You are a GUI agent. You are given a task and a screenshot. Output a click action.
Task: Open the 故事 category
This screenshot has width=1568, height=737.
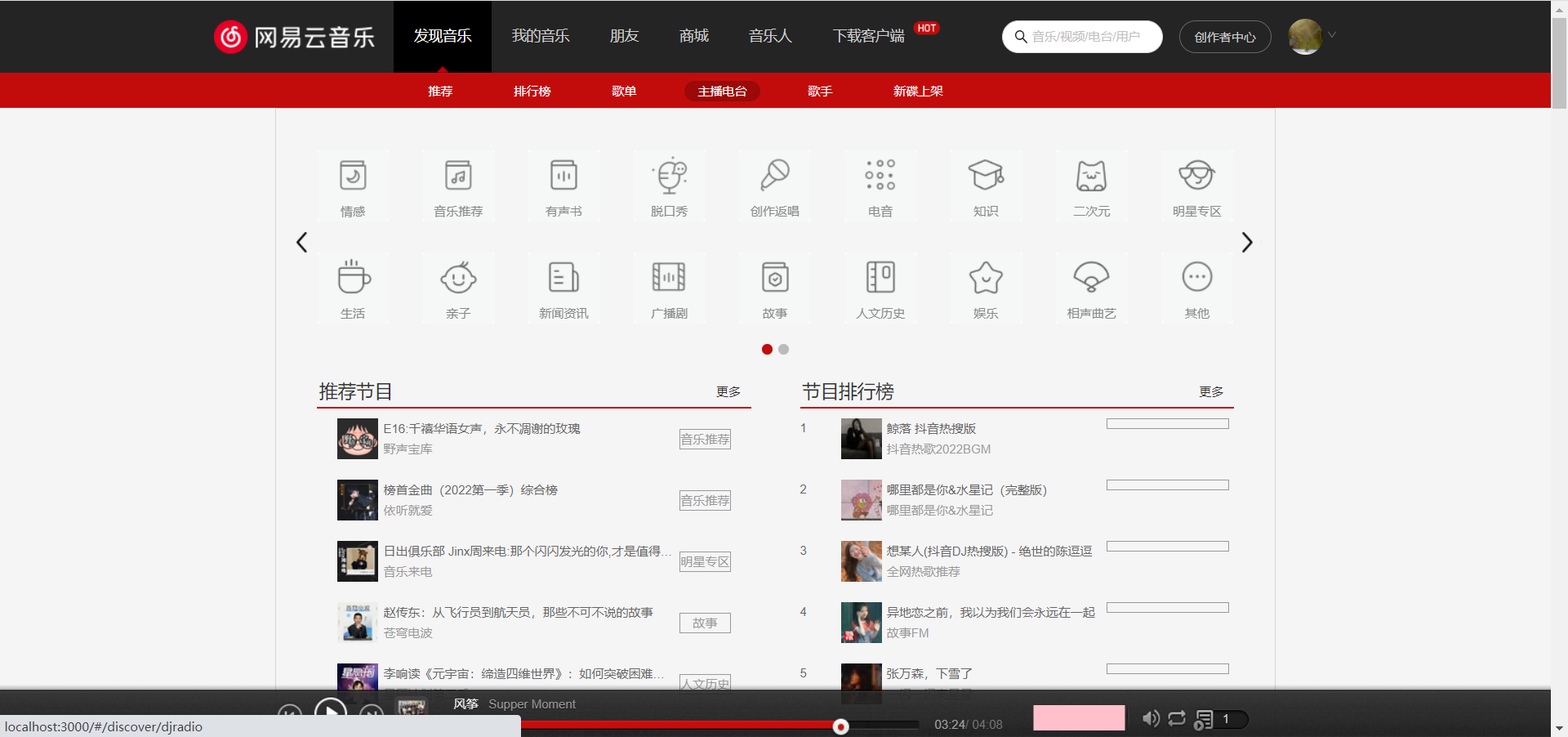(775, 288)
